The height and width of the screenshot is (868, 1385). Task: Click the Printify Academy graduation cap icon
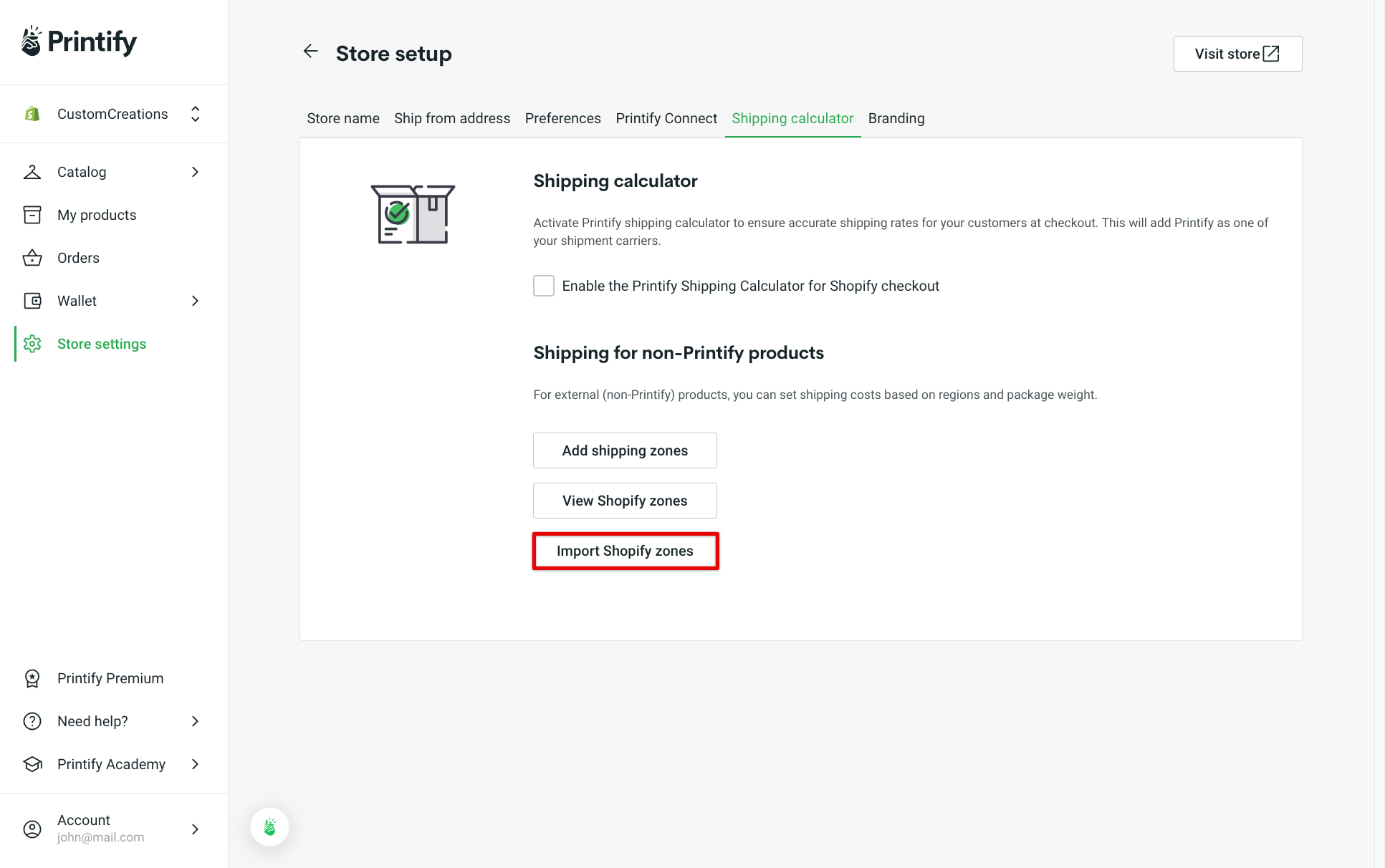(32, 764)
